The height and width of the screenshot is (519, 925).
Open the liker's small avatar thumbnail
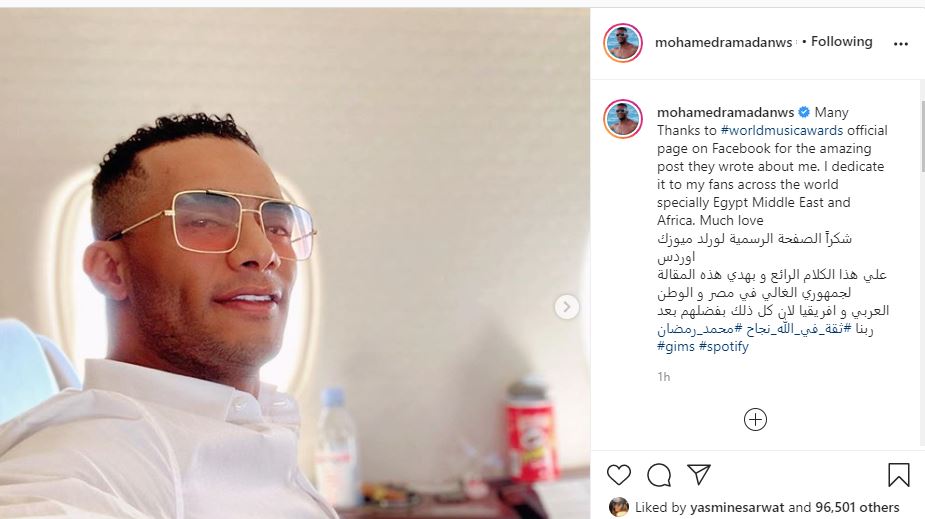tap(618, 507)
